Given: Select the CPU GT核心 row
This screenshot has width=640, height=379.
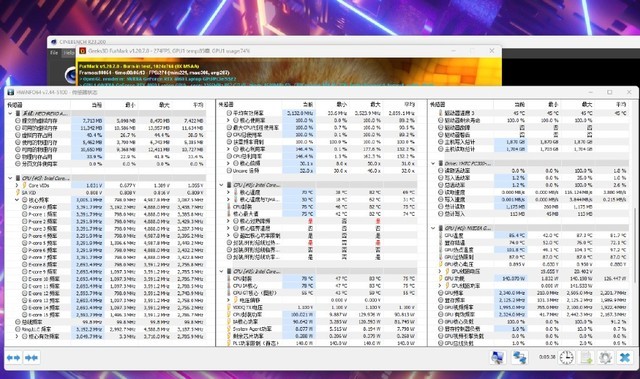Looking at the screenshot, I should [318, 293].
